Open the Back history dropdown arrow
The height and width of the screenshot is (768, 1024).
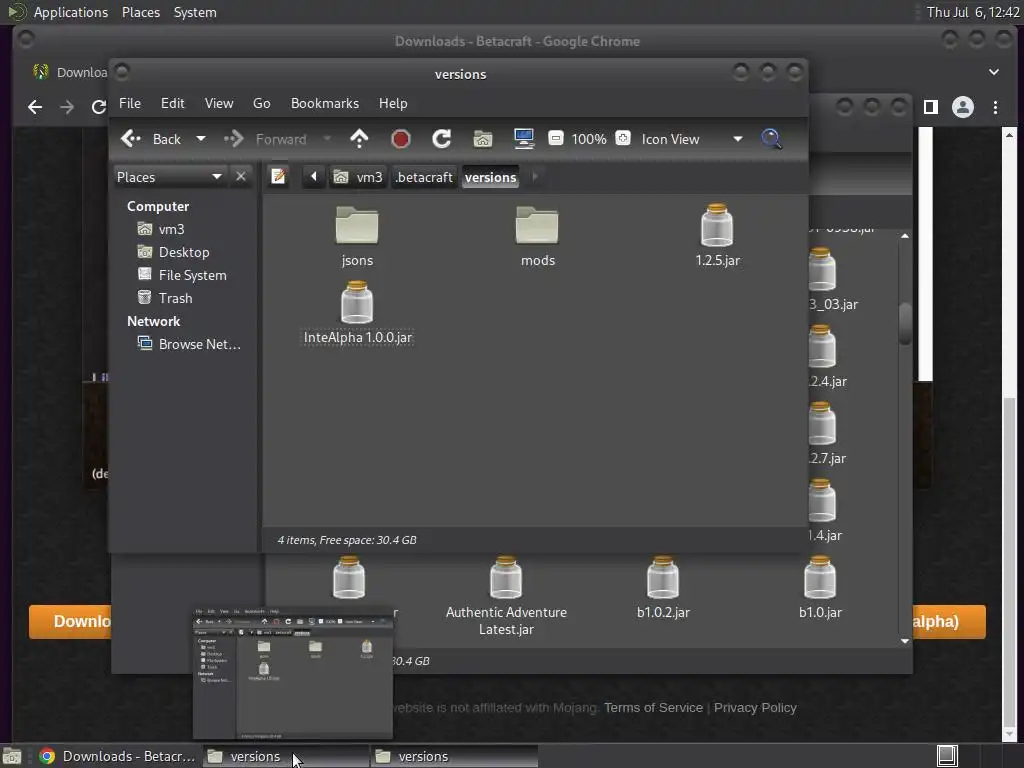200,139
